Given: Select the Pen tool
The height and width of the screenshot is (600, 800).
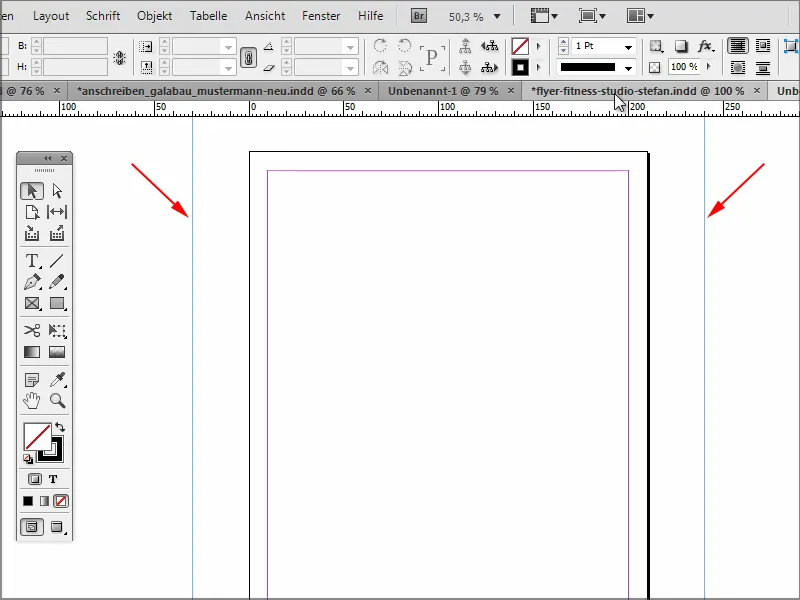Looking at the screenshot, I should coord(31,281).
